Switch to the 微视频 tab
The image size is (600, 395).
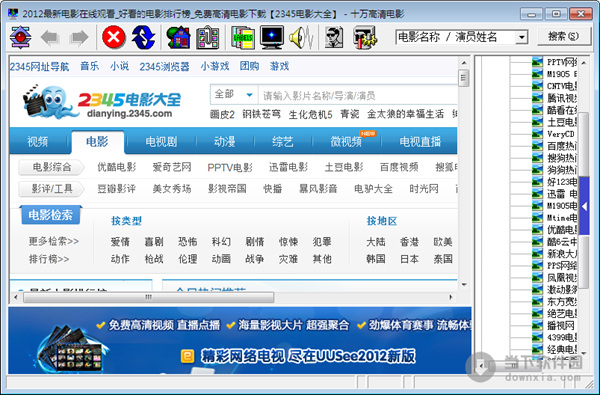[346, 142]
